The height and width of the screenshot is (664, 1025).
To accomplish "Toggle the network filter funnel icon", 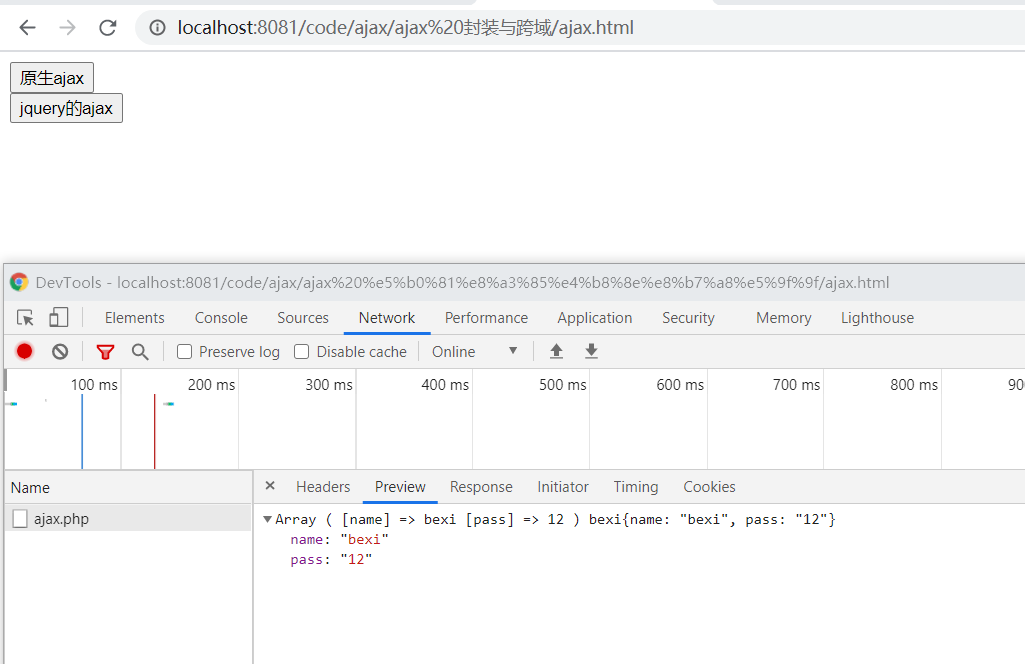I will (105, 352).
